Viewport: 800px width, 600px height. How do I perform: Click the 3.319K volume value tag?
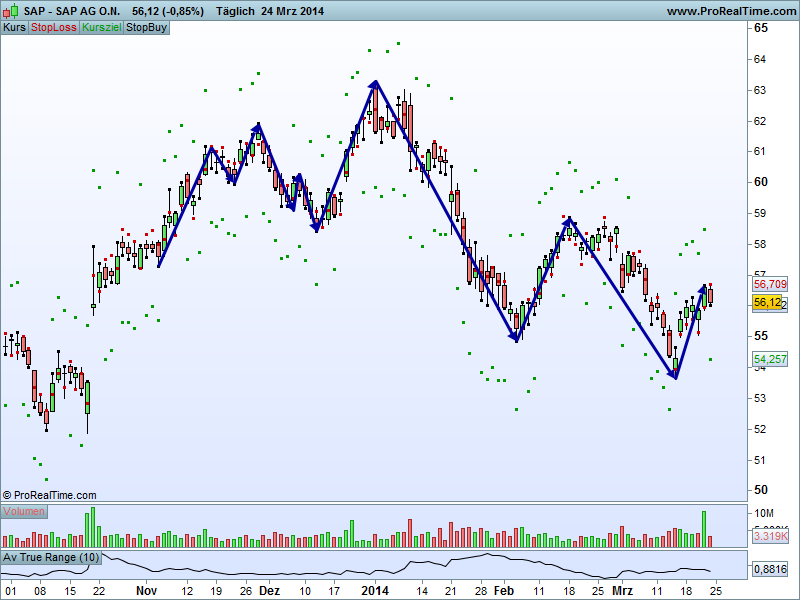click(x=770, y=536)
